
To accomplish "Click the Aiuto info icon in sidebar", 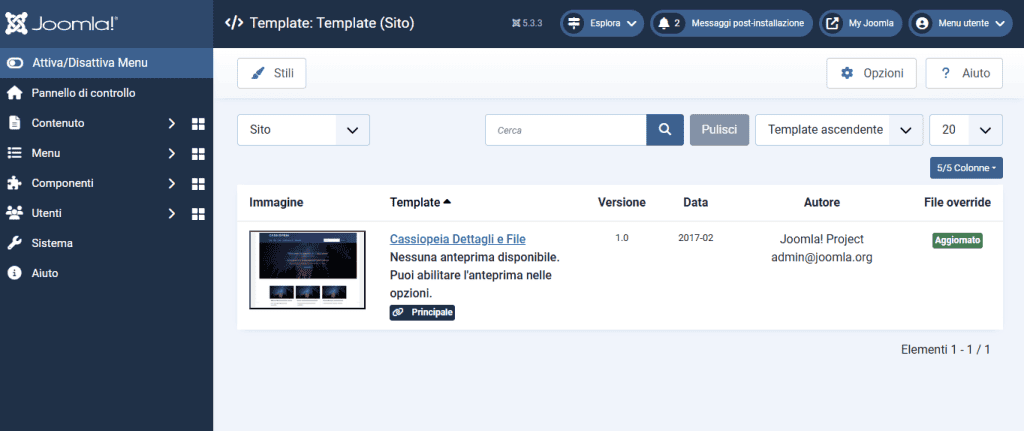I will coord(14,273).
